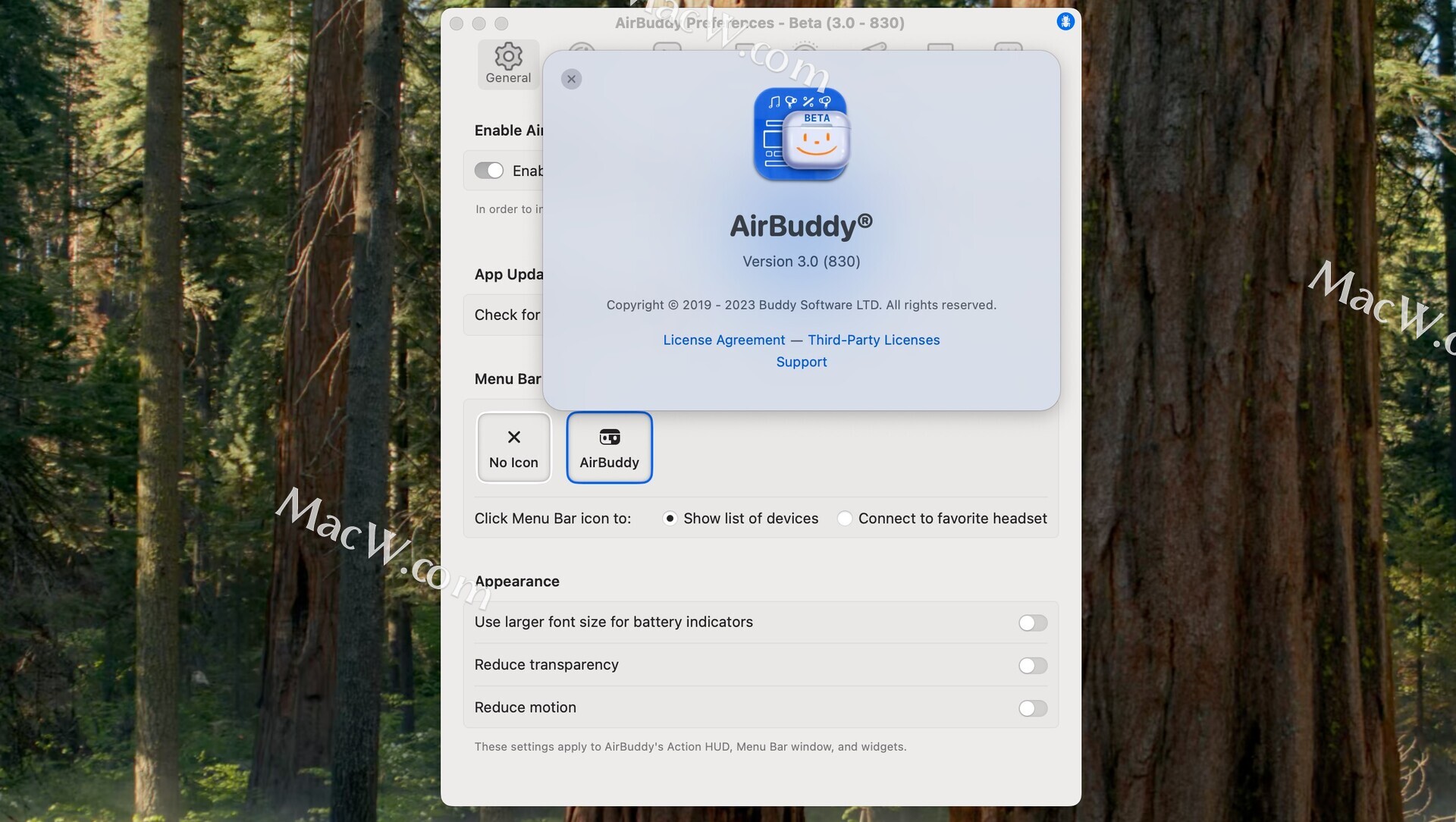1456x822 pixels.
Task: Click the AirBuddy Preferences window title
Action: click(x=759, y=23)
